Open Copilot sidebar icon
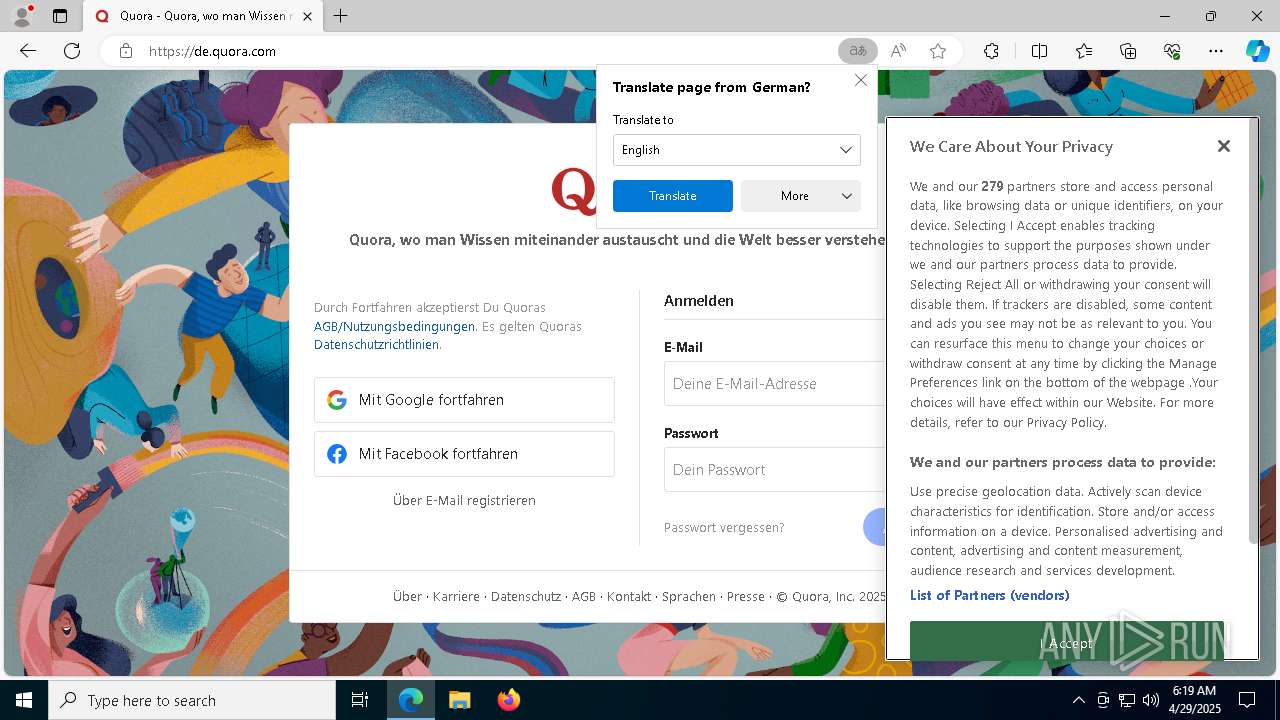The image size is (1280, 720). (x=1257, y=51)
